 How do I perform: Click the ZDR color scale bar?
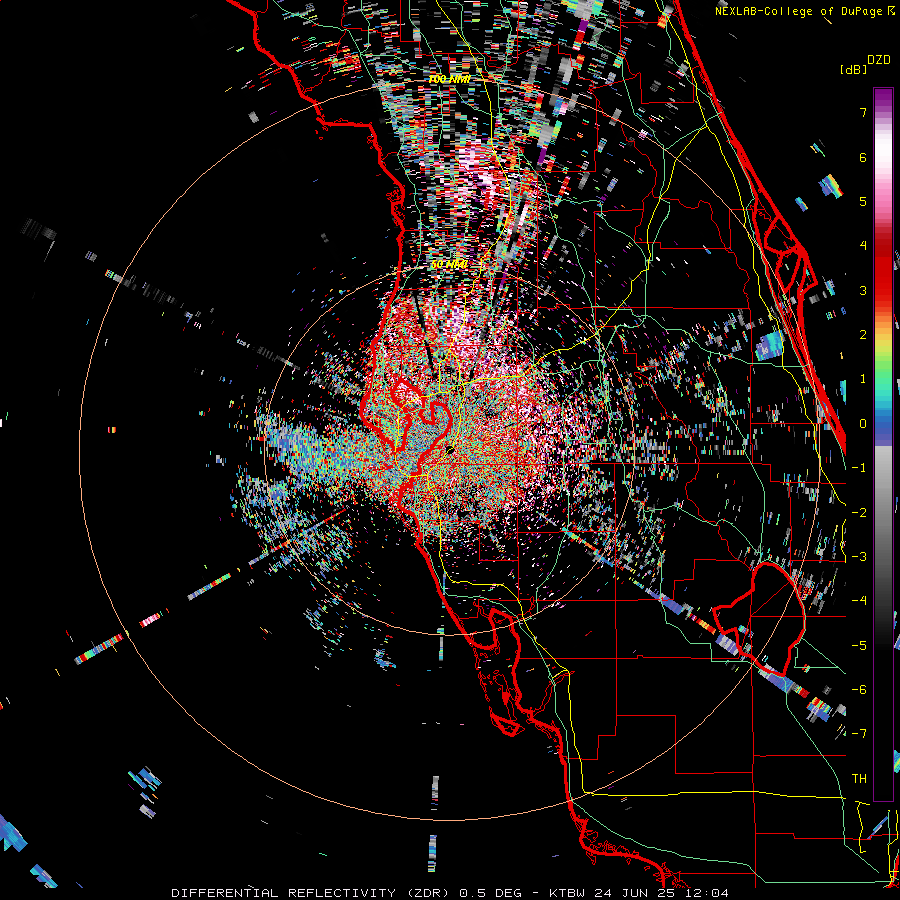883,444
